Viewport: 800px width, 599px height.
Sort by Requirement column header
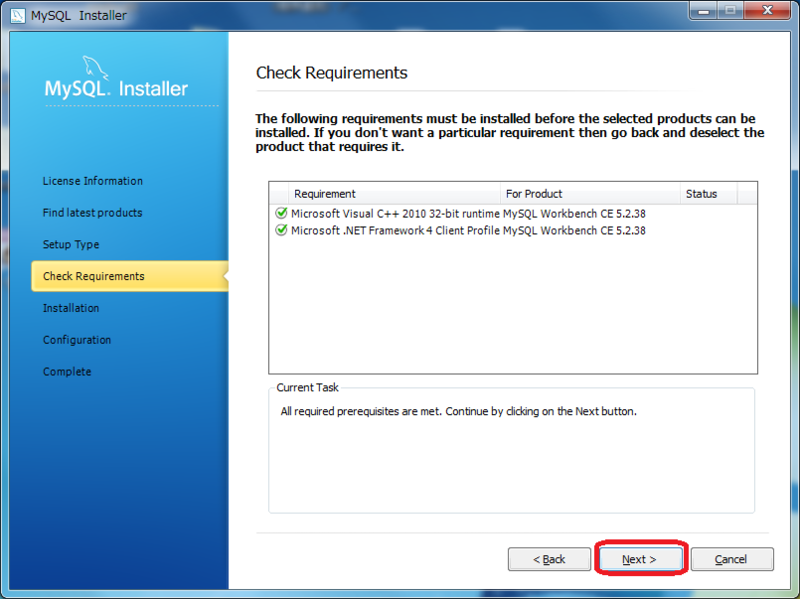pos(394,194)
